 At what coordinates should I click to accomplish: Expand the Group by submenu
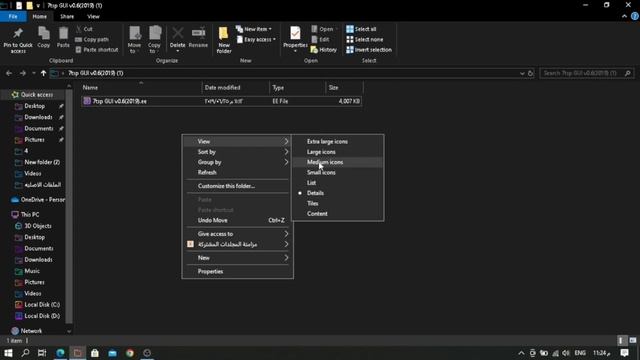pyautogui.click(x=238, y=162)
